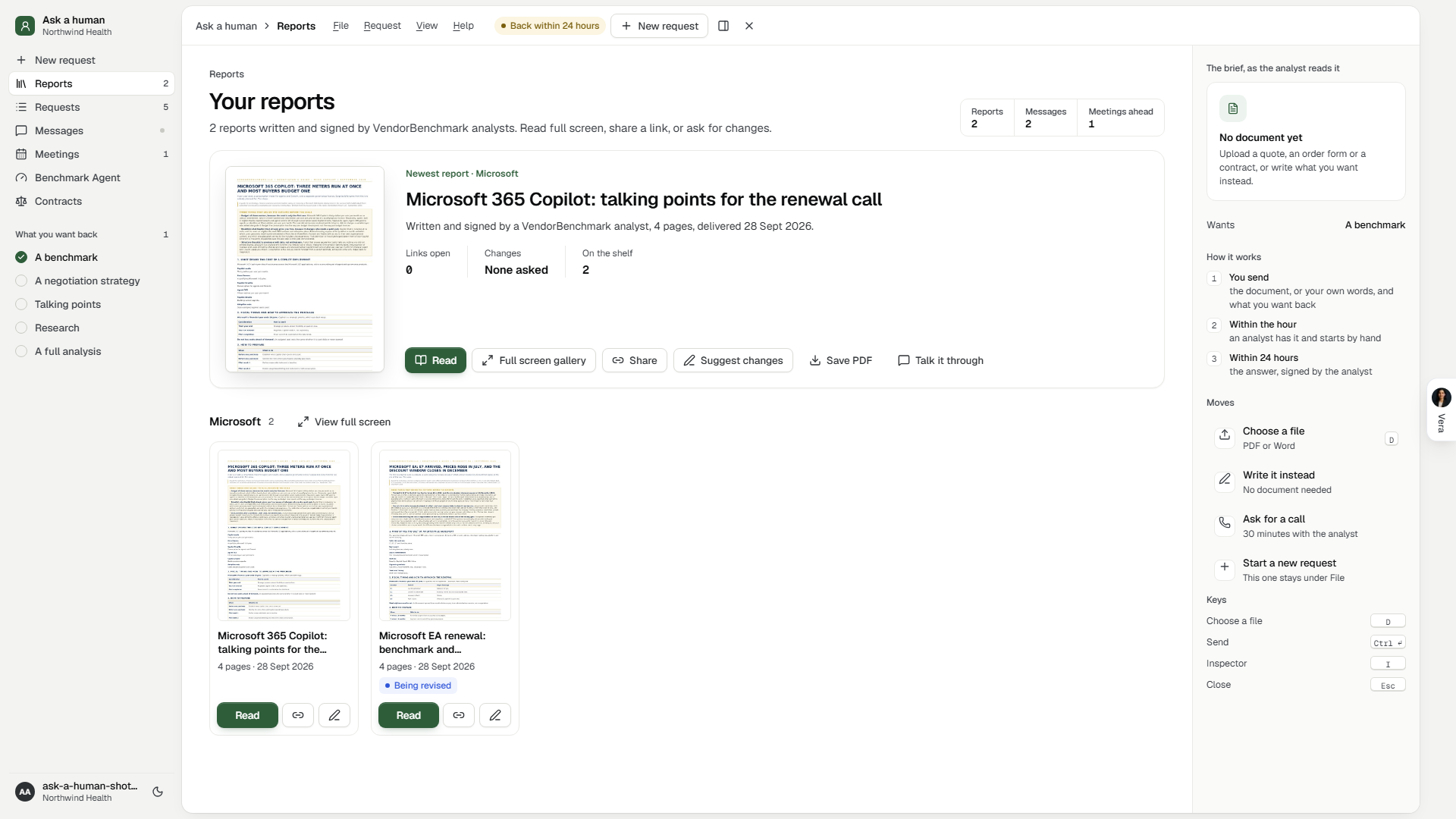Edit the Microsoft EA renewal card with the pencil icon
1456x819 pixels.
coord(495,715)
